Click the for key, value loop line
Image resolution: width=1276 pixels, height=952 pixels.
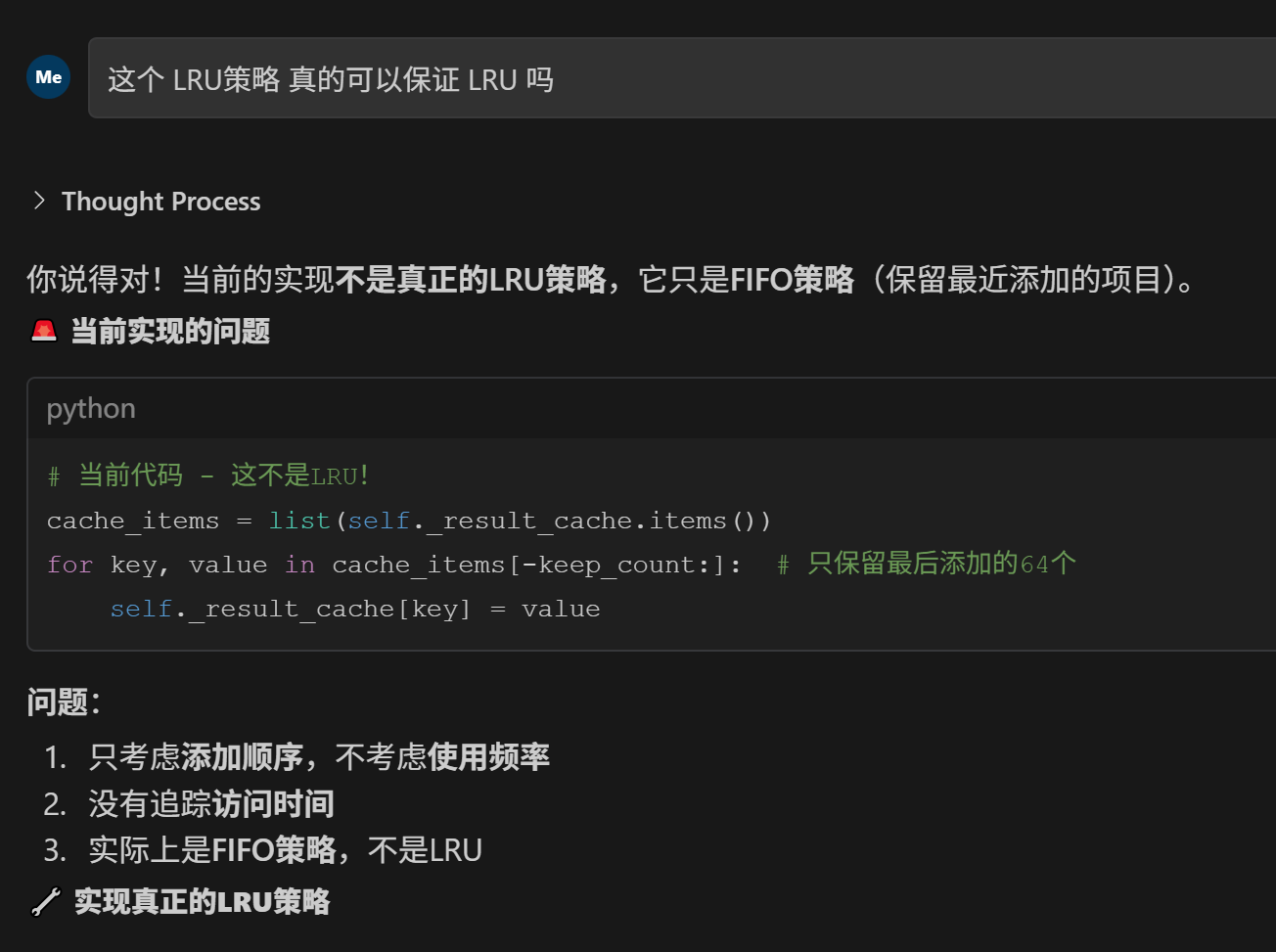point(393,565)
